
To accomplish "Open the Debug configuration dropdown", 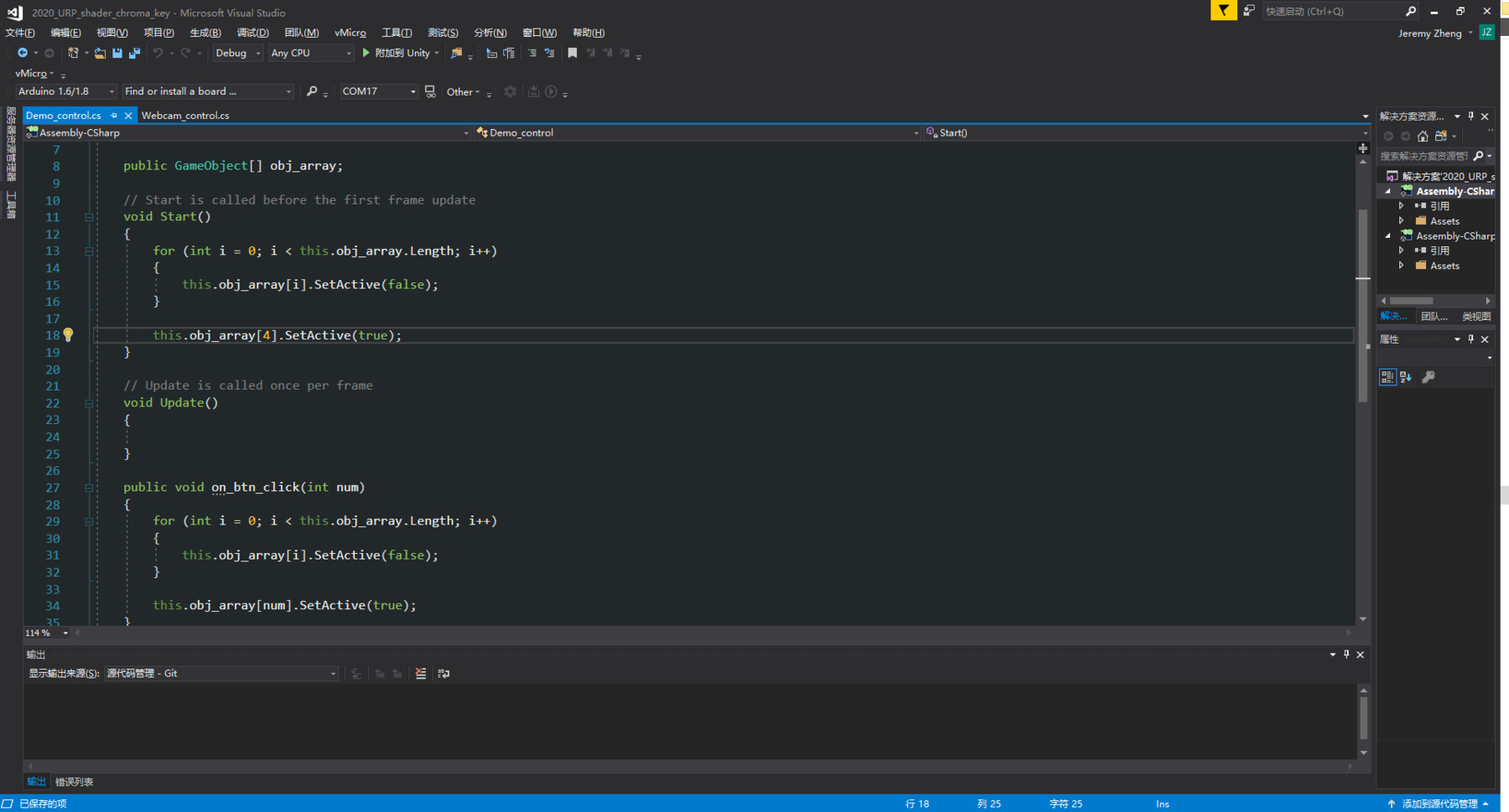I will [x=257, y=53].
